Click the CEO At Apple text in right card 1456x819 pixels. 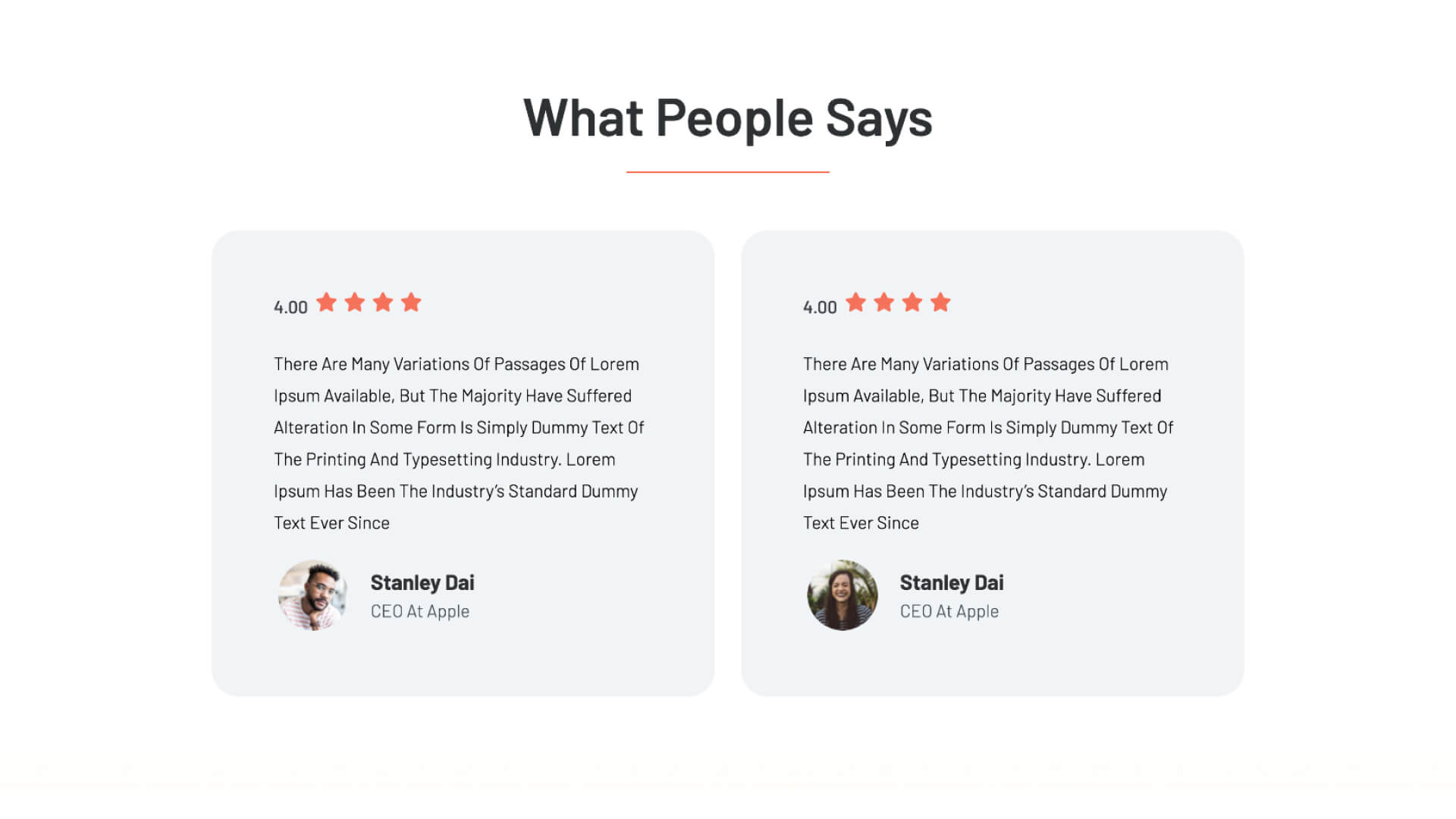[949, 611]
